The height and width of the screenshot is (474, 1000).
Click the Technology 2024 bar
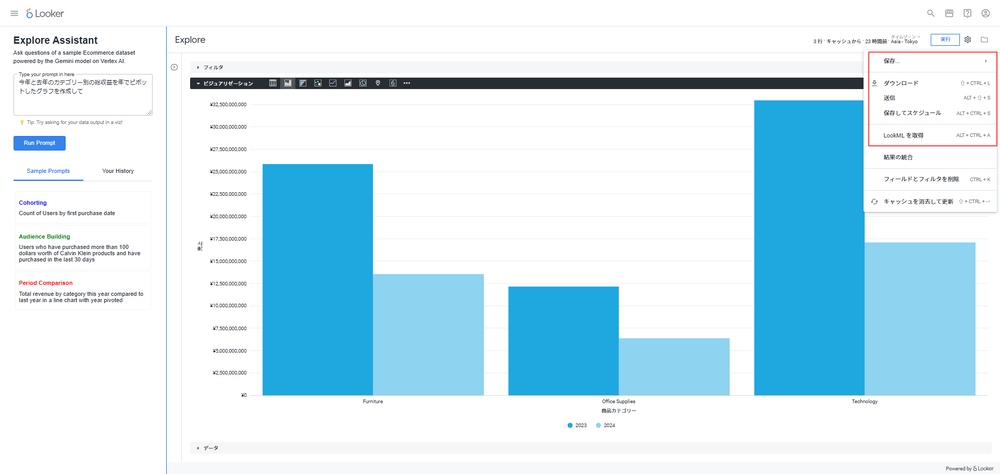click(x=920, y=318)
